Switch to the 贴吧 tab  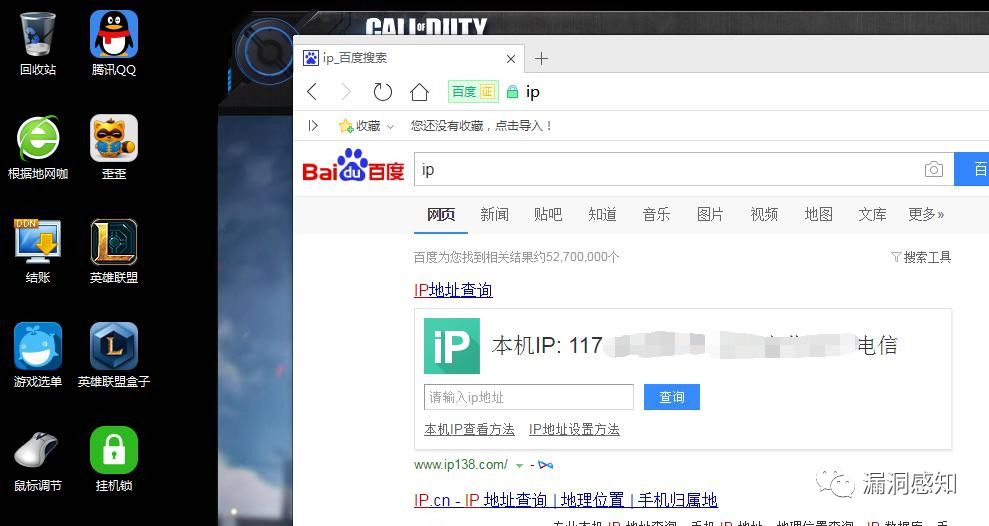click(548, 214)
